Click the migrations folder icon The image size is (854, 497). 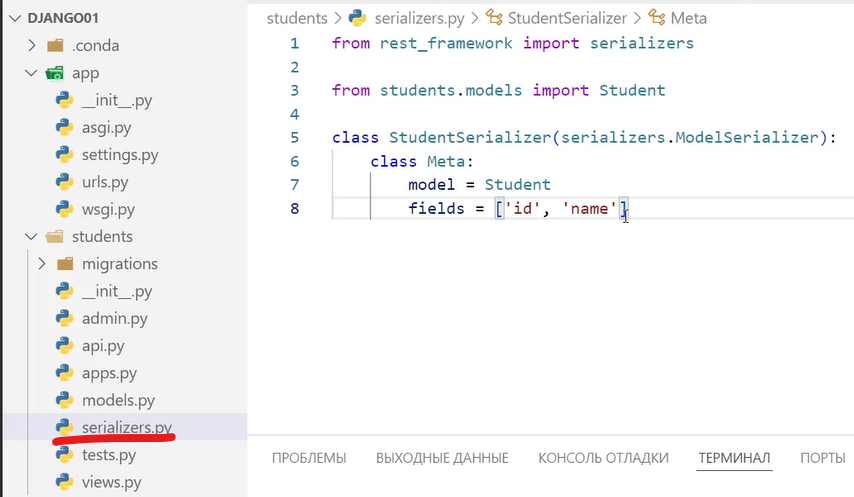point(65,264)
